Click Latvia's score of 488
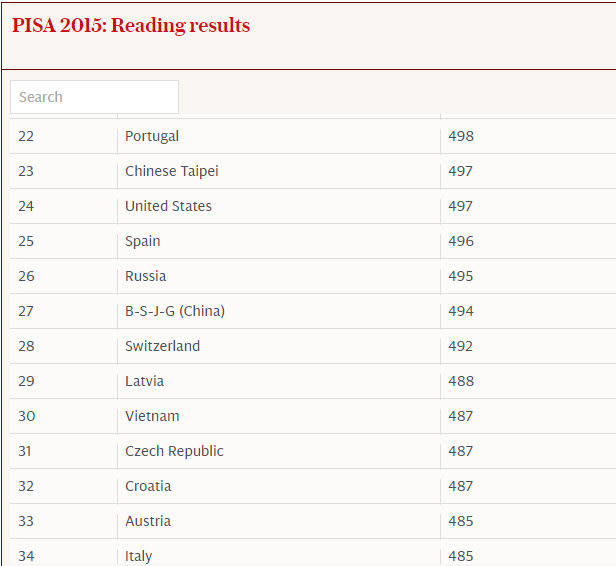Viewport: 616px width, 566px height. (x=461, y=381)
